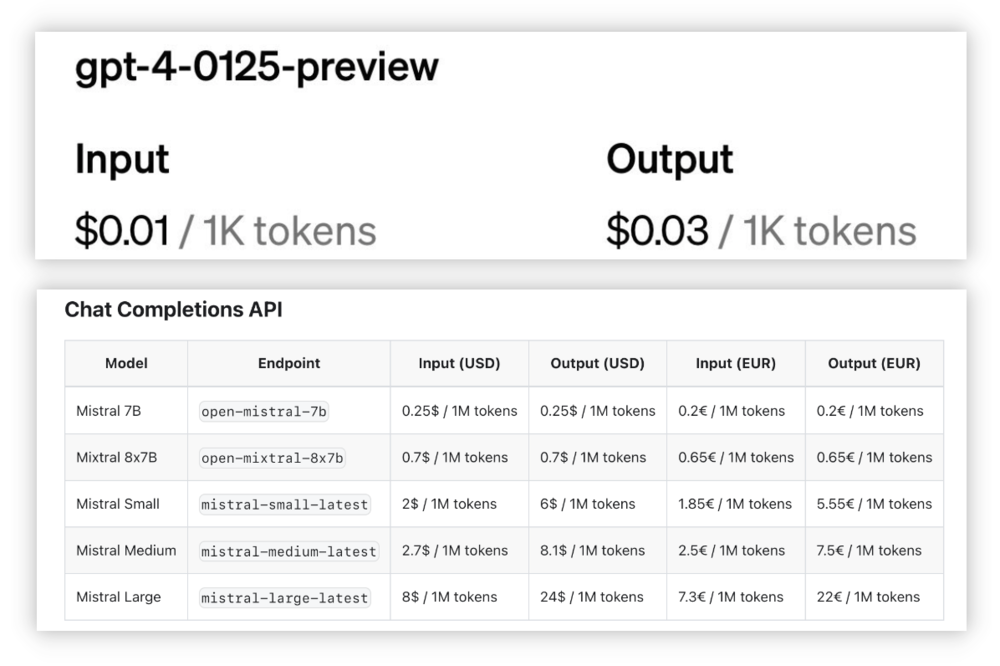Click the mistral-small-latest endpoint code
Viewport: 1000px width, 666px height.
284,505
